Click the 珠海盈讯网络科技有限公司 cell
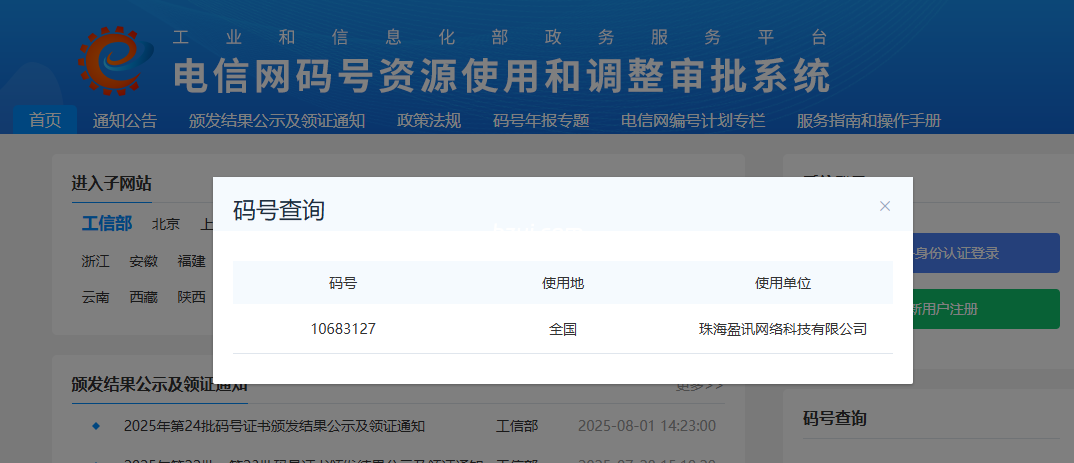This screenshot has width=1074, height=463. (x=783, y=329)
